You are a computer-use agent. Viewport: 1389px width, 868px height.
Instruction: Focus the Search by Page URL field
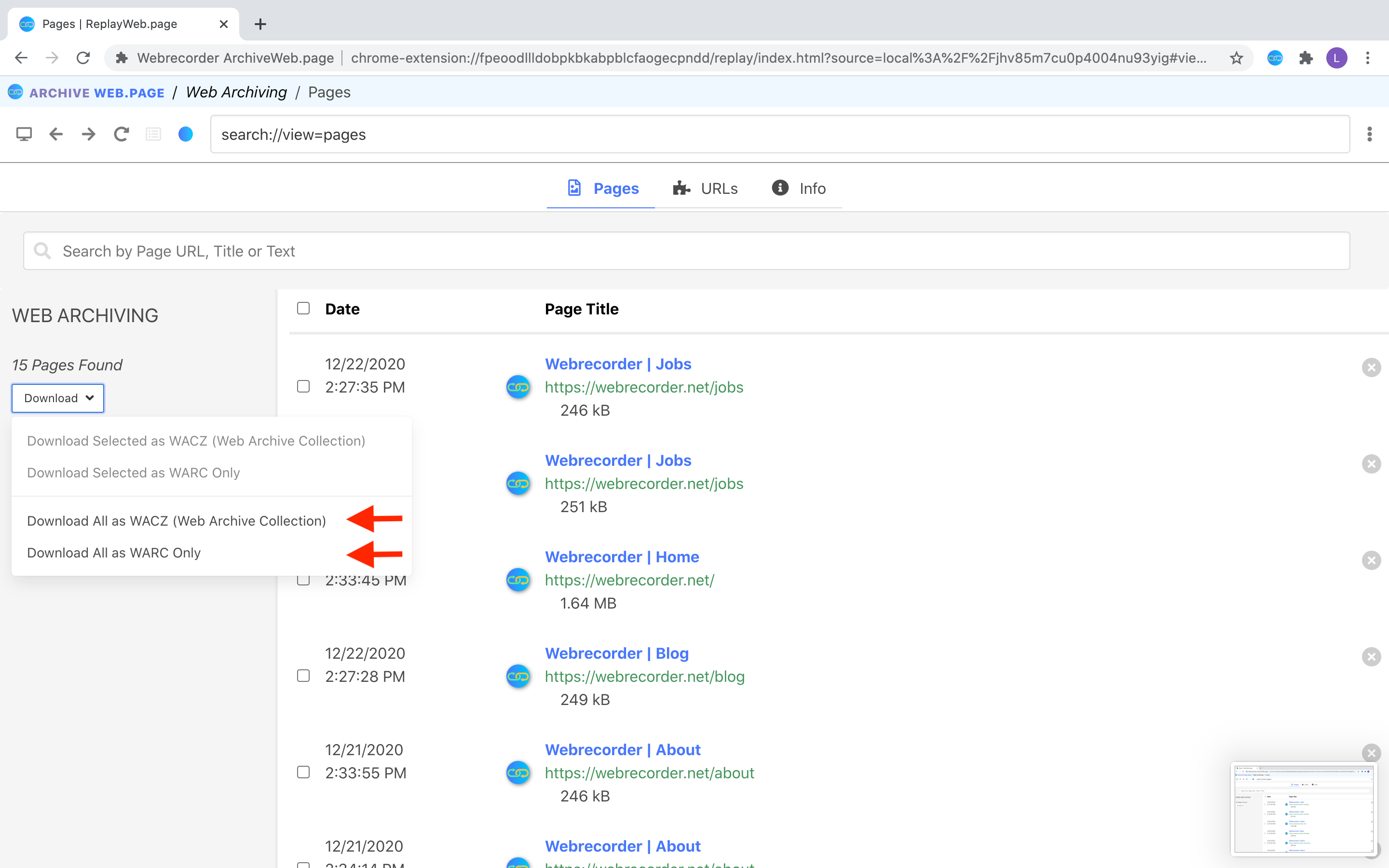pos(686,251)
